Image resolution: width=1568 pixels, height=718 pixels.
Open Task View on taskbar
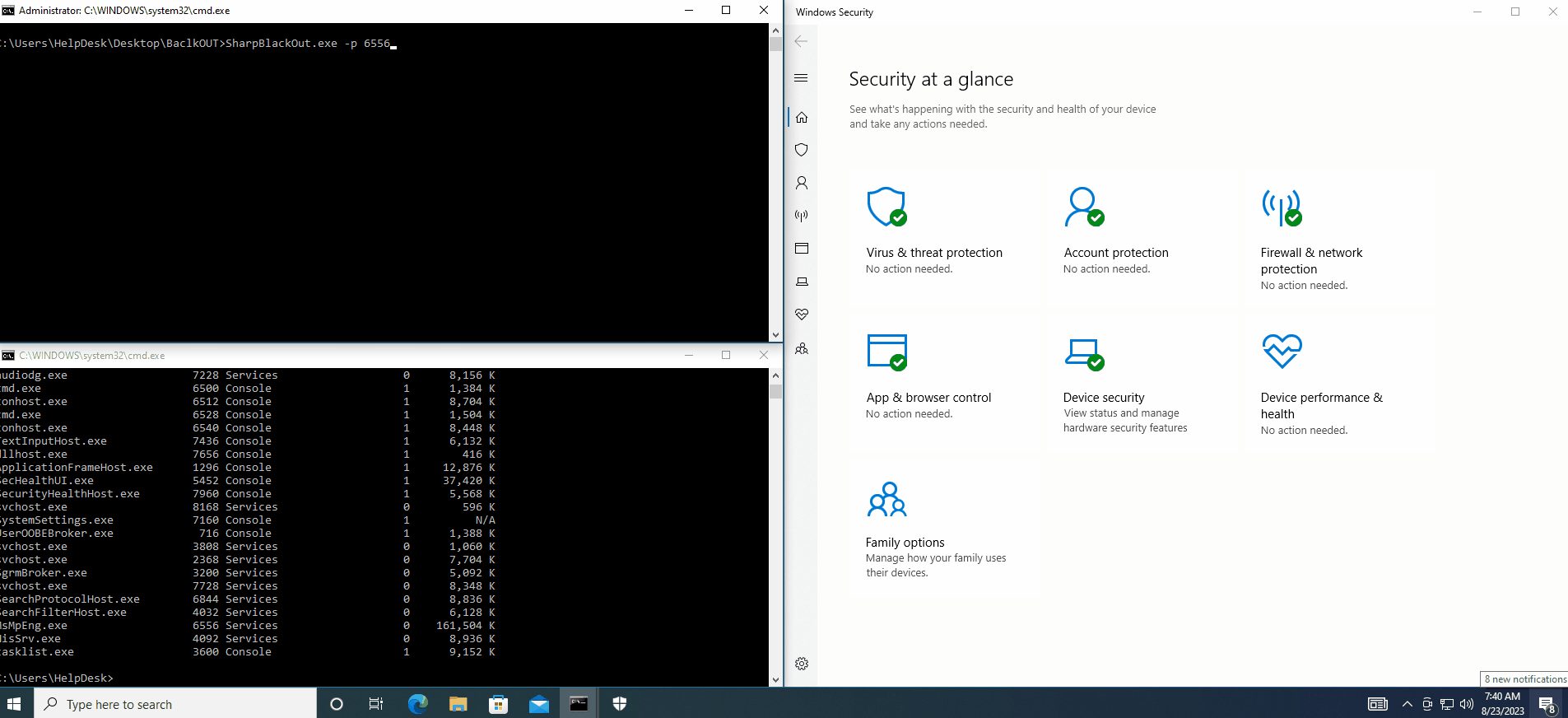[x=376, y=704]
